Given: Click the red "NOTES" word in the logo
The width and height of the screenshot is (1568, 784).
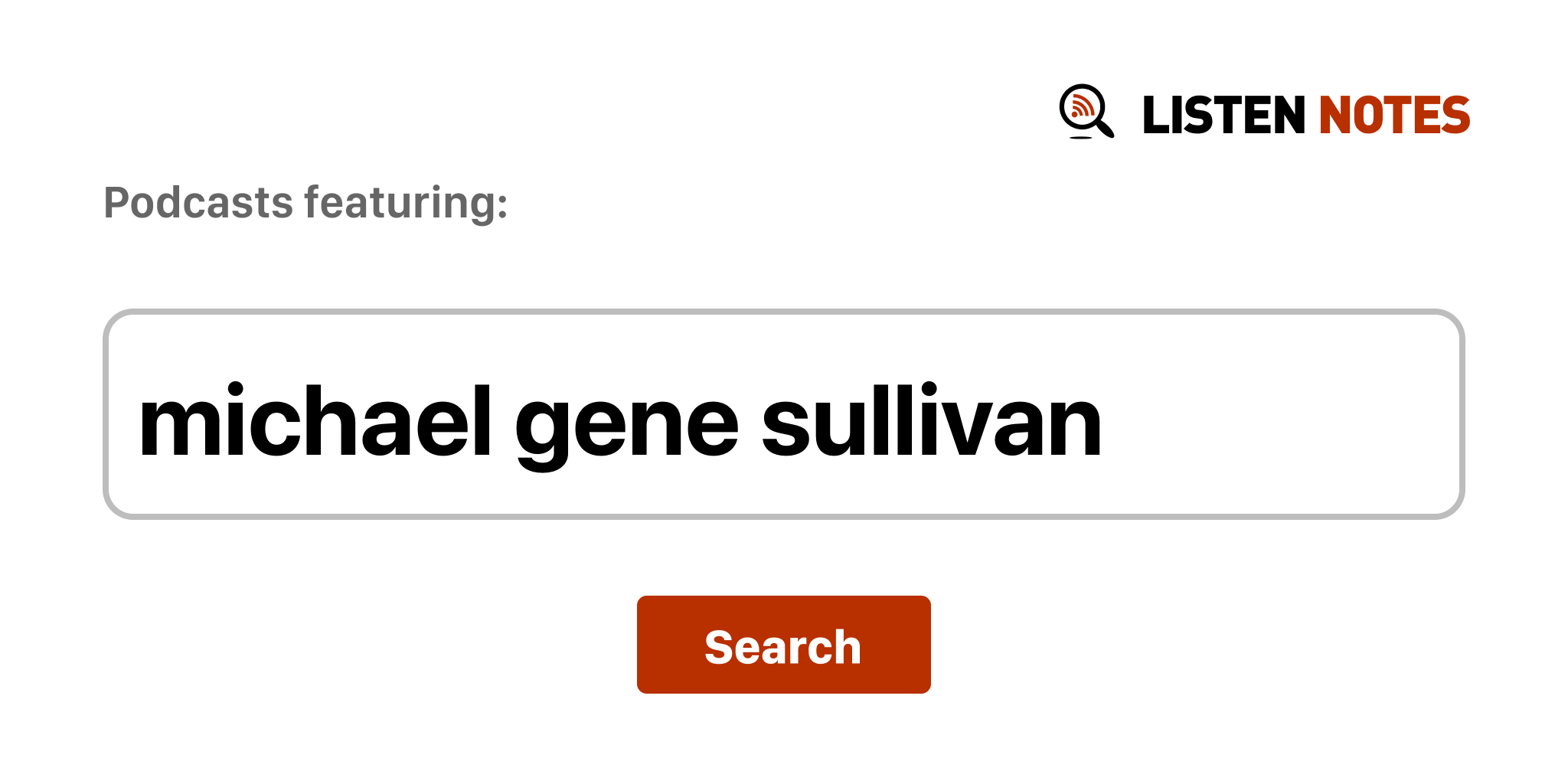Looking at the screenshot, I should pos(1393,116).
